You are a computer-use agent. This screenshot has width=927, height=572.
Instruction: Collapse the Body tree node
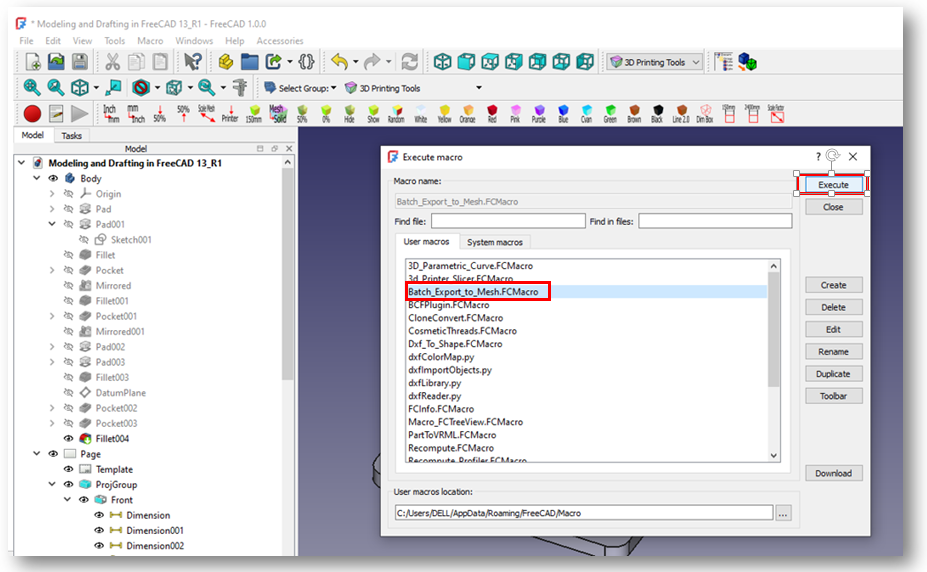click(x=37, y=179)
